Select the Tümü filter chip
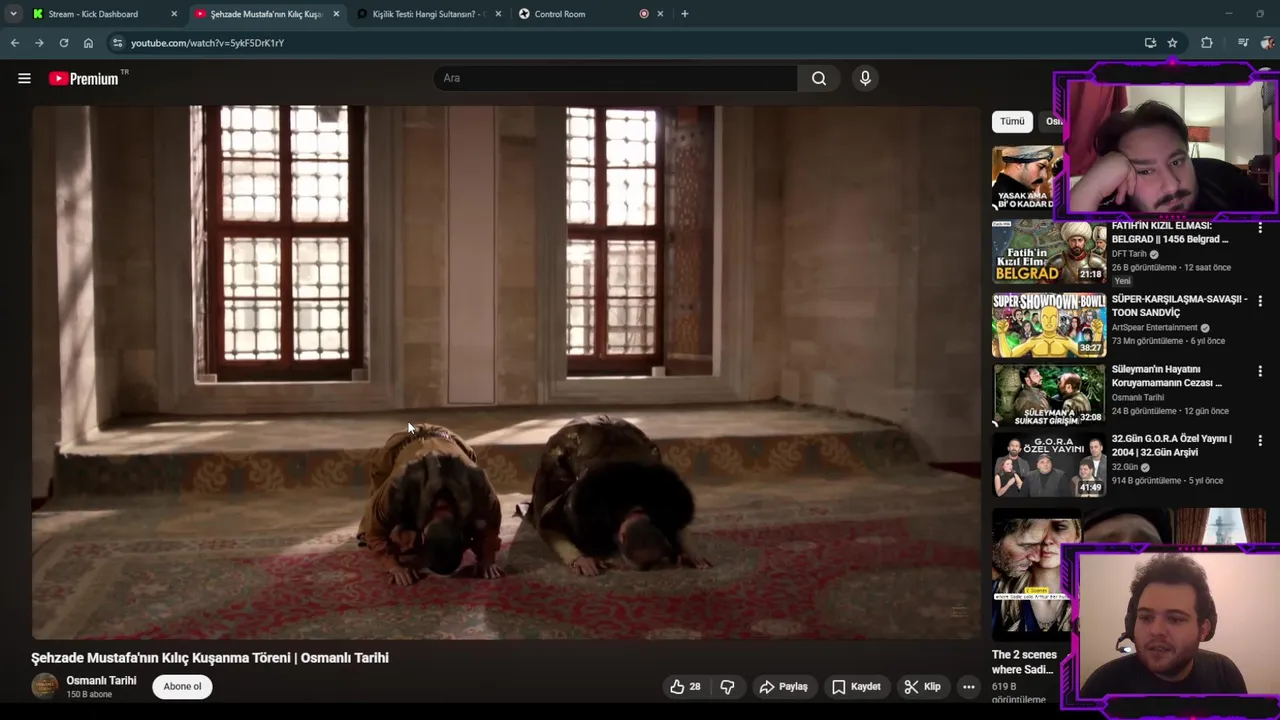The height and width of the screenshot is (720, 1280). (x=1012, y=121)
